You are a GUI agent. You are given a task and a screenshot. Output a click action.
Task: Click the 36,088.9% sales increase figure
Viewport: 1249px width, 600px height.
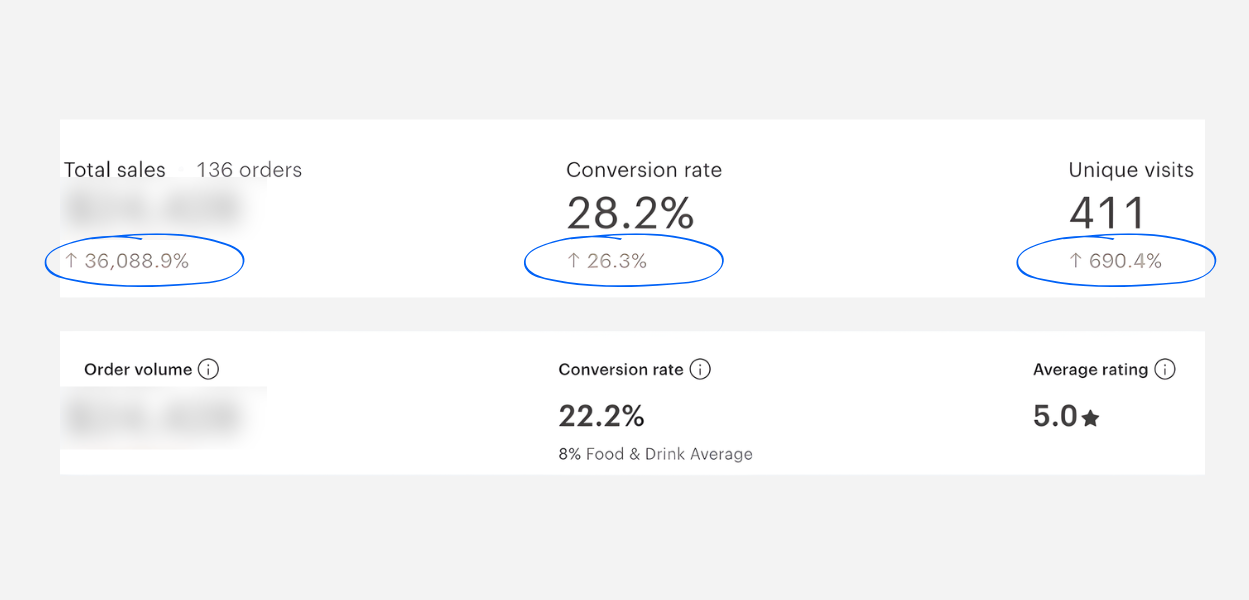coord(137,261)
